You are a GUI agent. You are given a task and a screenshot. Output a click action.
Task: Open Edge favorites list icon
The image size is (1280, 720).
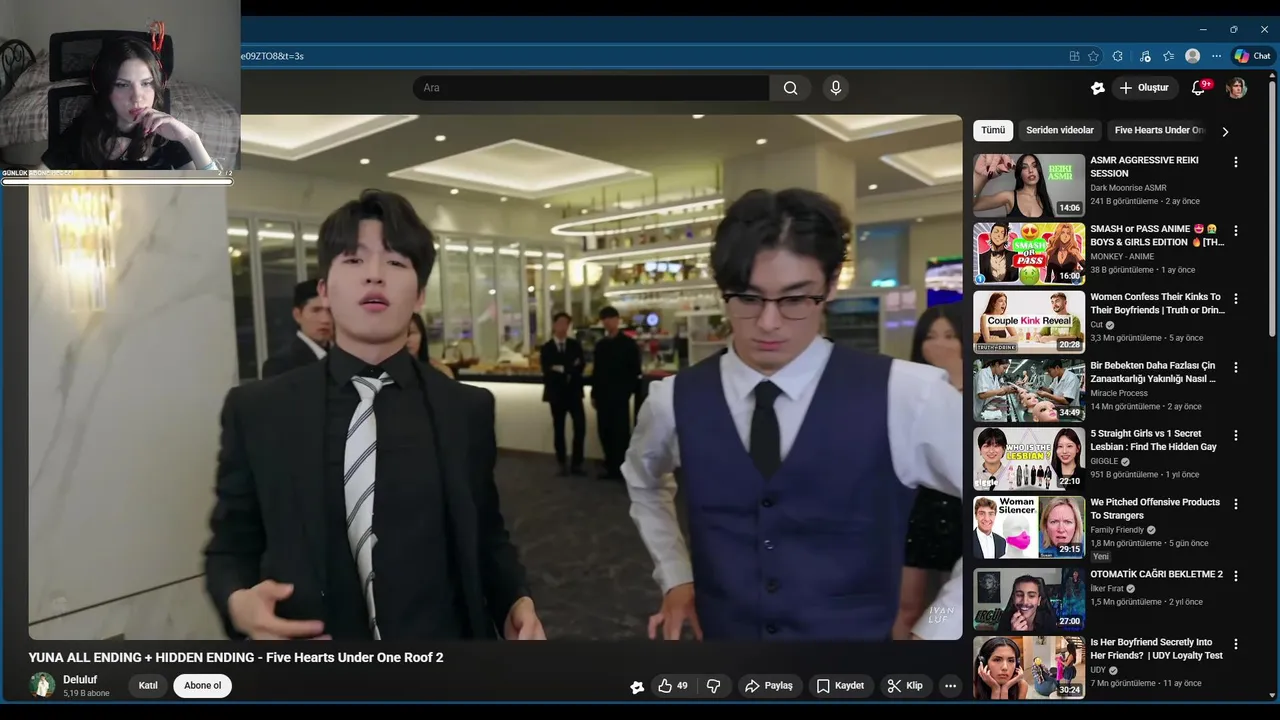[x=1168, y=56]
